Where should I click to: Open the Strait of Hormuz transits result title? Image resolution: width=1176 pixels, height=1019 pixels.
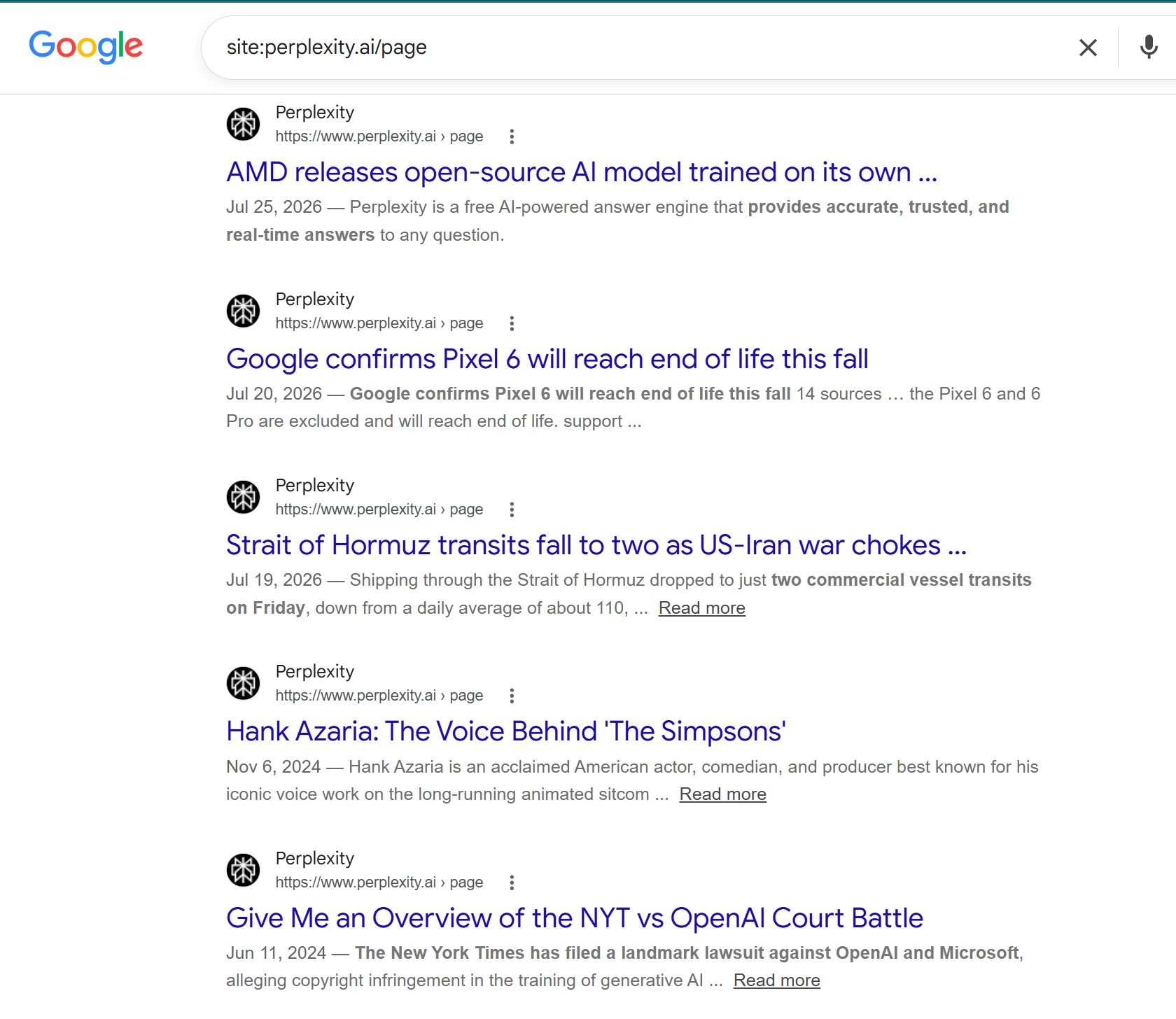(596, 545)
